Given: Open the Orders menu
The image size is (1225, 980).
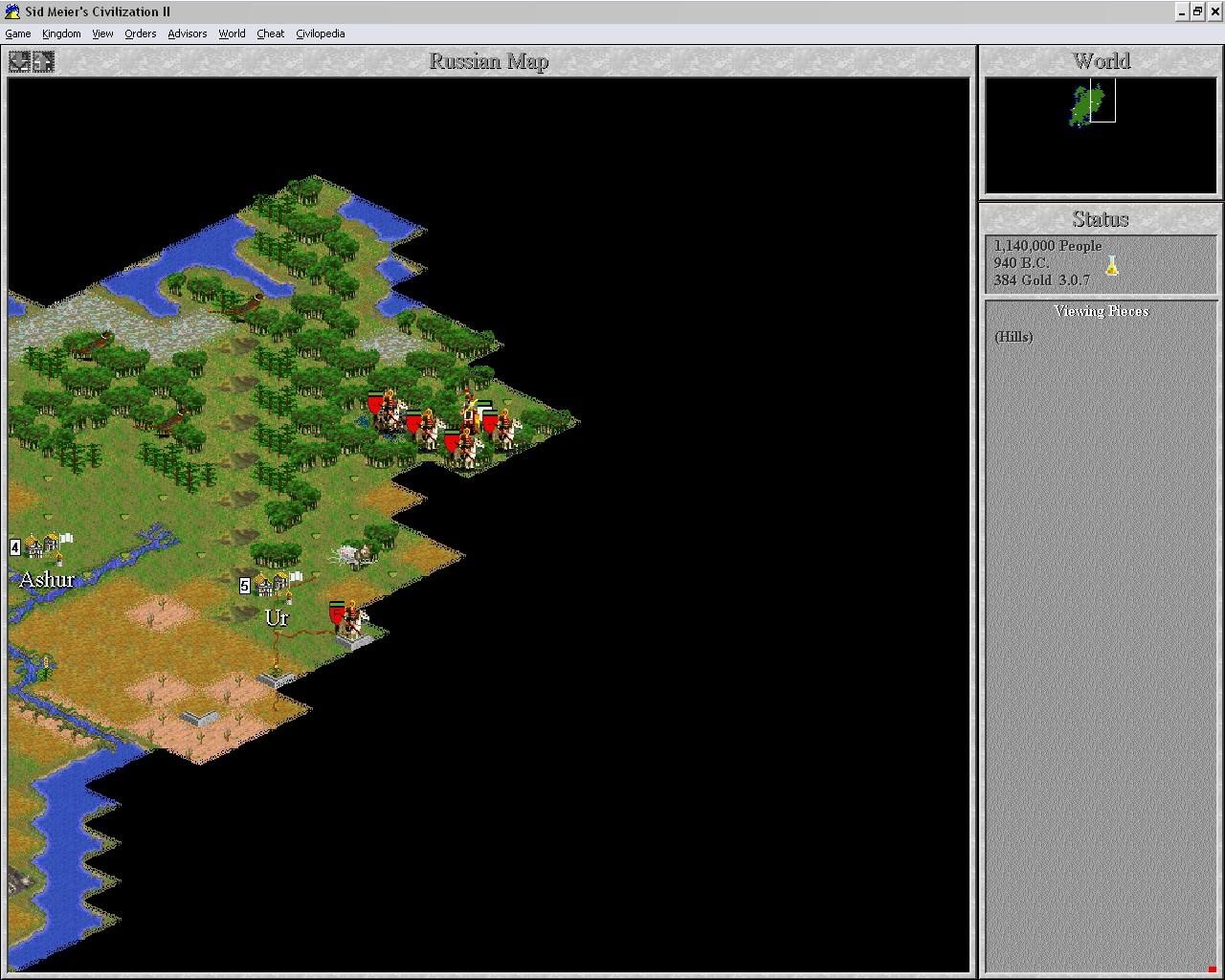Looking at the screenshot, I should click(x=140, y=33).
